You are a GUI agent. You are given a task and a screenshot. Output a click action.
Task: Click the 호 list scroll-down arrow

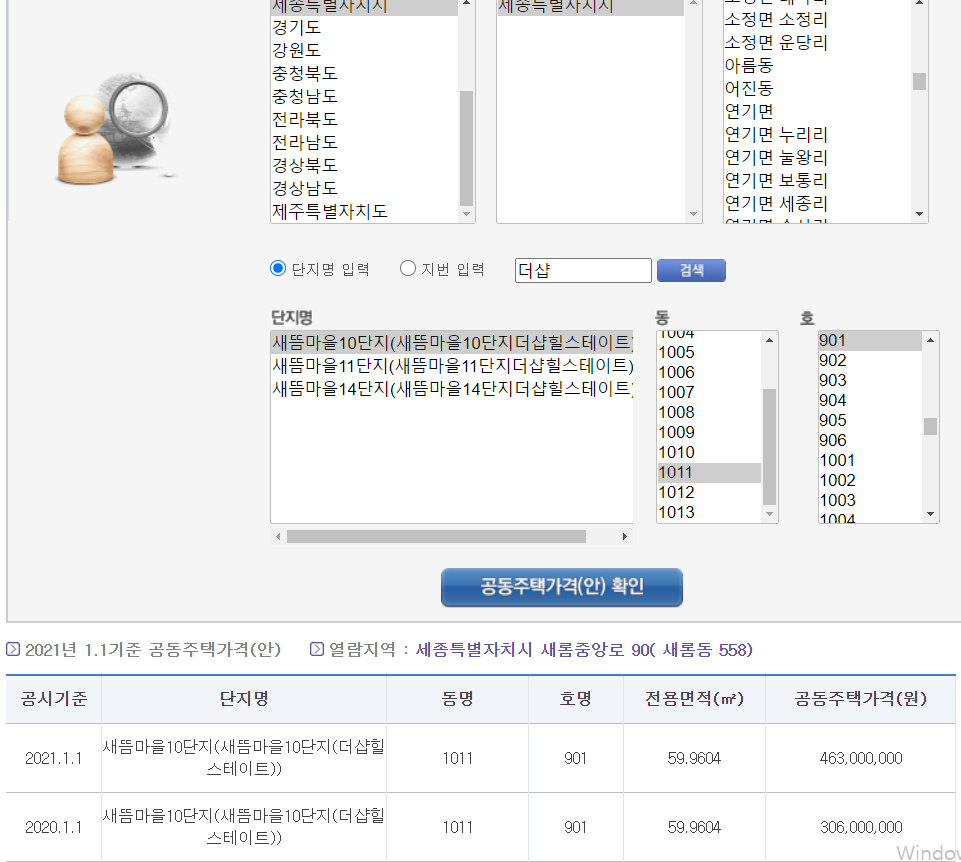click(x=930, y=514)
